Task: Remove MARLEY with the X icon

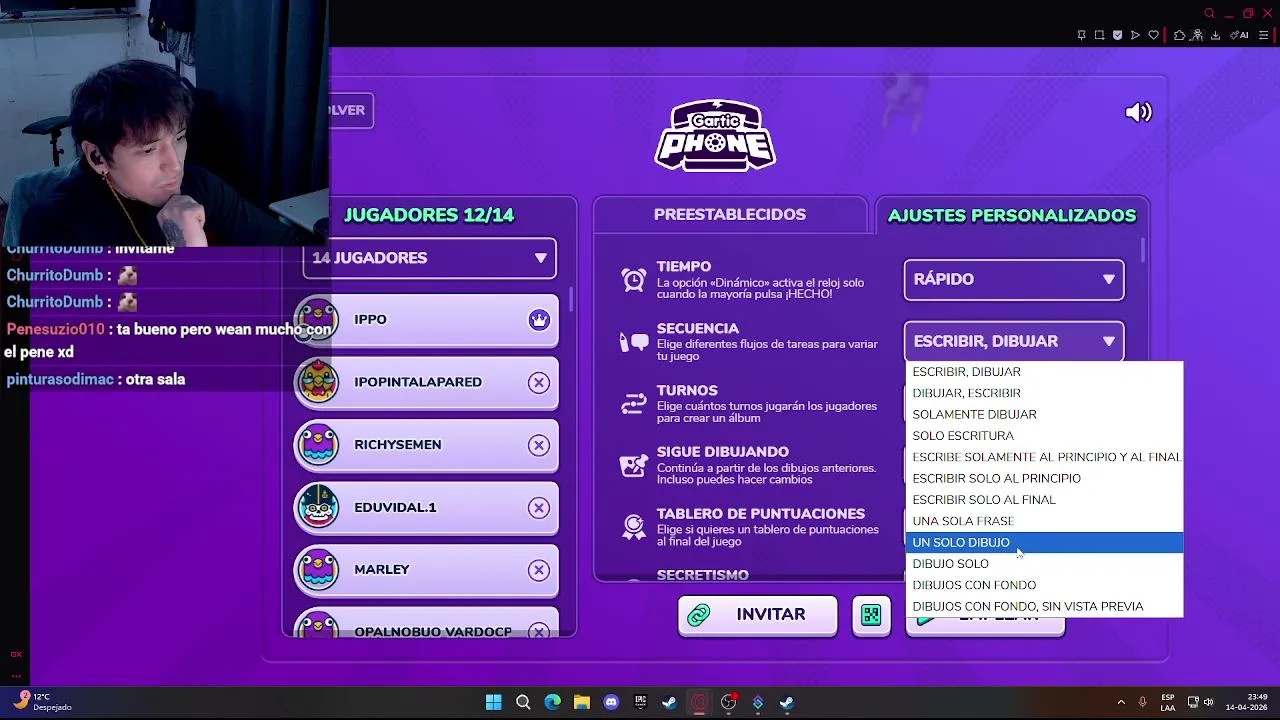Action: (539, 570)
